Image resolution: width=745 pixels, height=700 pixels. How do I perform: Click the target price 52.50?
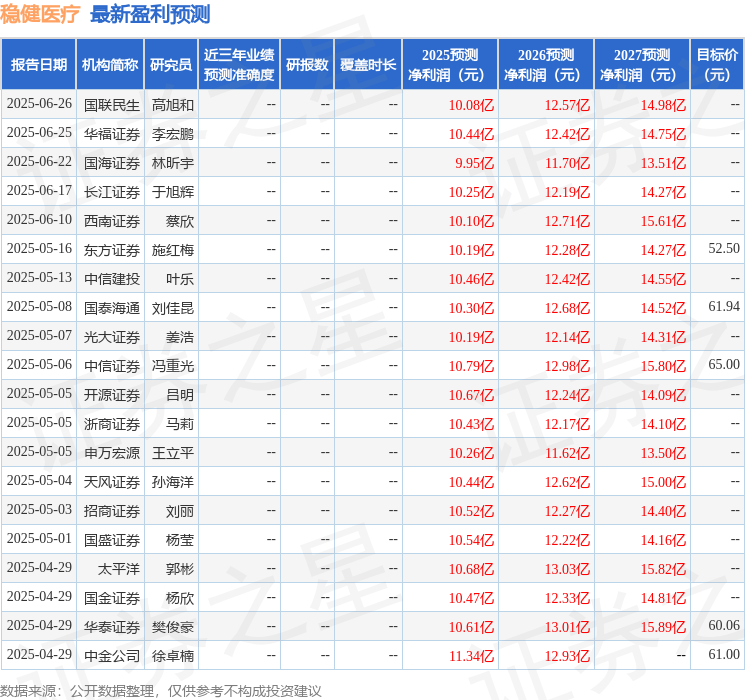pyautogui.click(x=724, y=249)
